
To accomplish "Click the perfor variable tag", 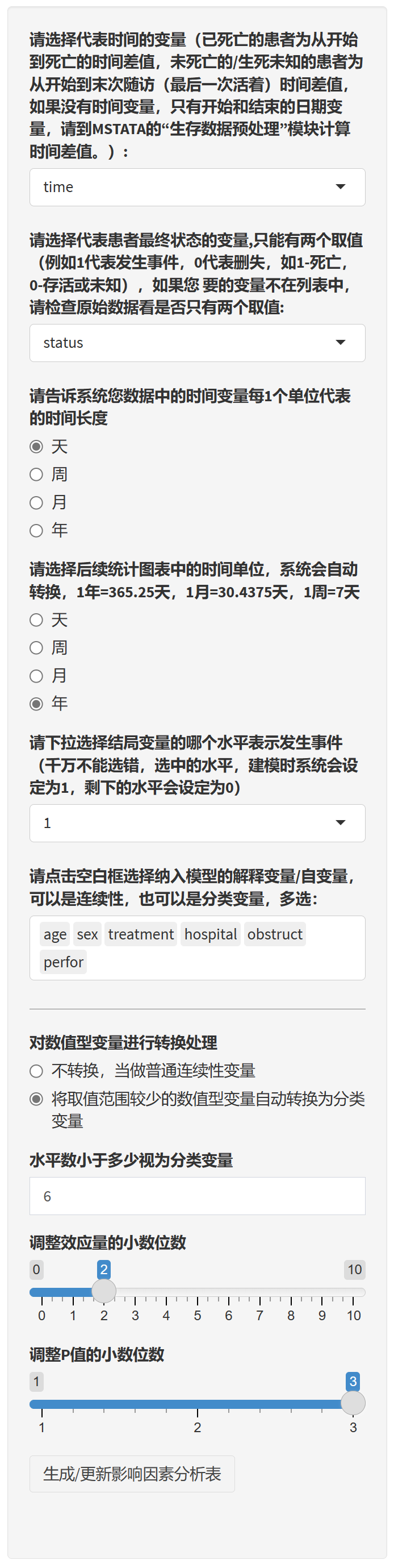I will pyautogui.click(x=63, y=962).
